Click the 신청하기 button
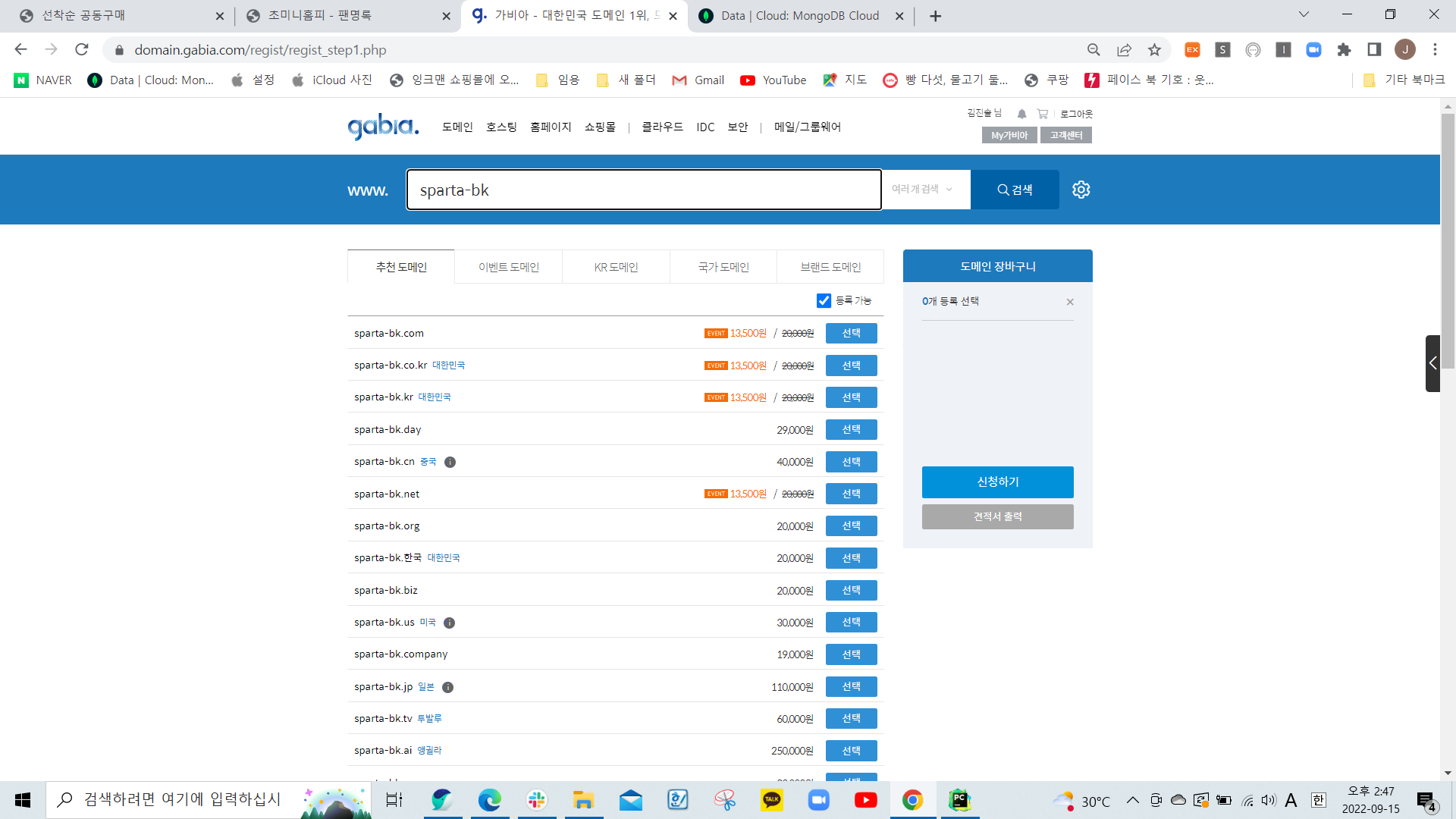This screenshot has width=1456, height=819. click(997, 482)
